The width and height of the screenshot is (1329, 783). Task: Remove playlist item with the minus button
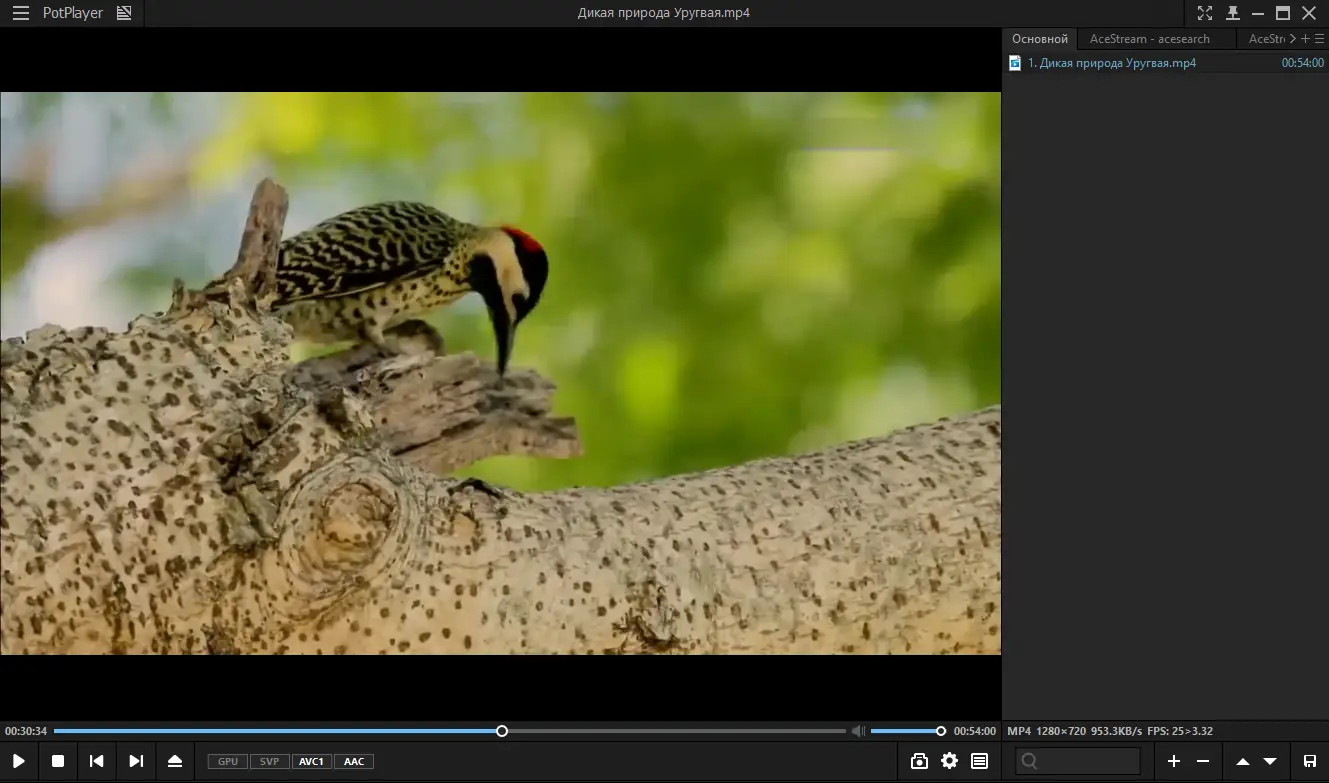pyautogui.click(x=1203, y=761)
